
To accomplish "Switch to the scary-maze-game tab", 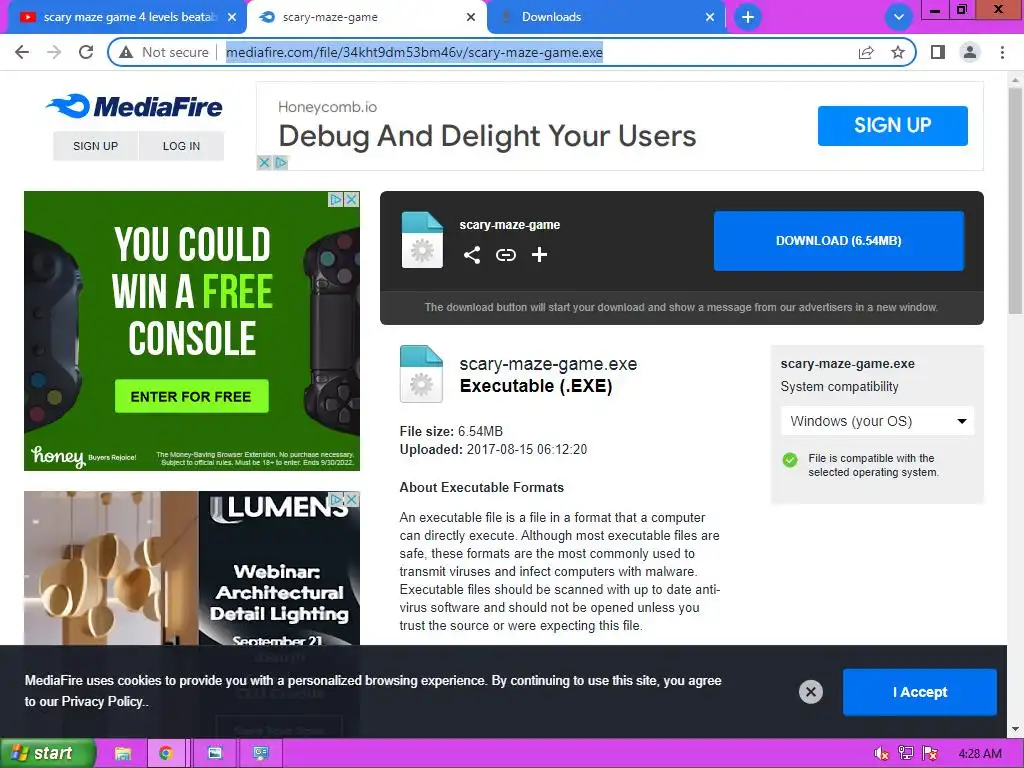I will pyautogui.click(x=367, y=17).
